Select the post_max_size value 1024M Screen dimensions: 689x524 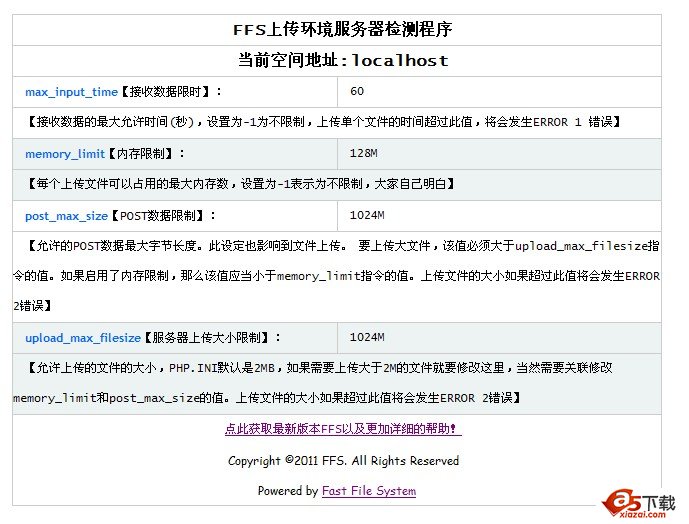(x=367, y=215)
